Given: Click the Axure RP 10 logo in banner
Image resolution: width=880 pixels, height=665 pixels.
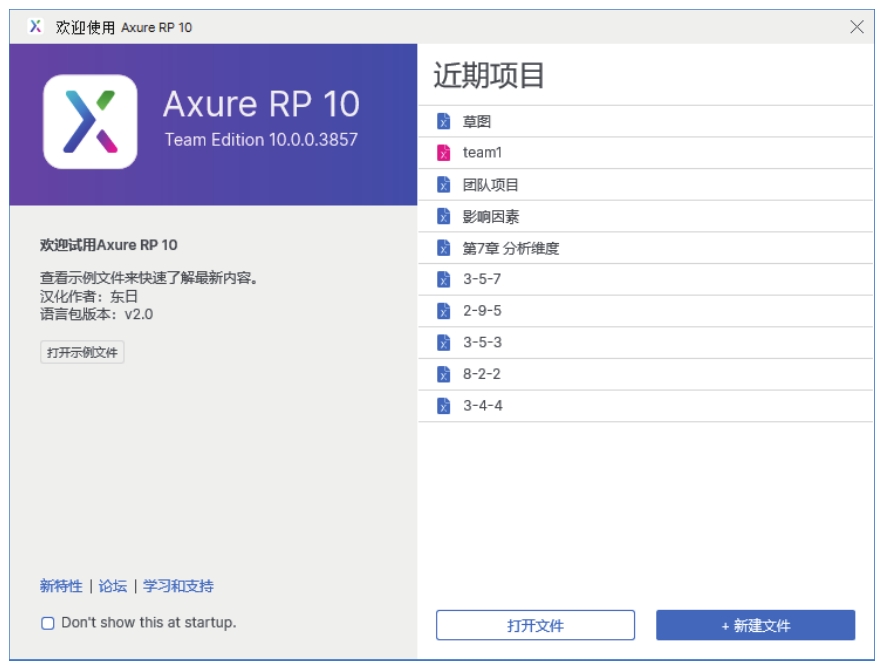Looking at the screenshot, I should [x=90, y=122].
